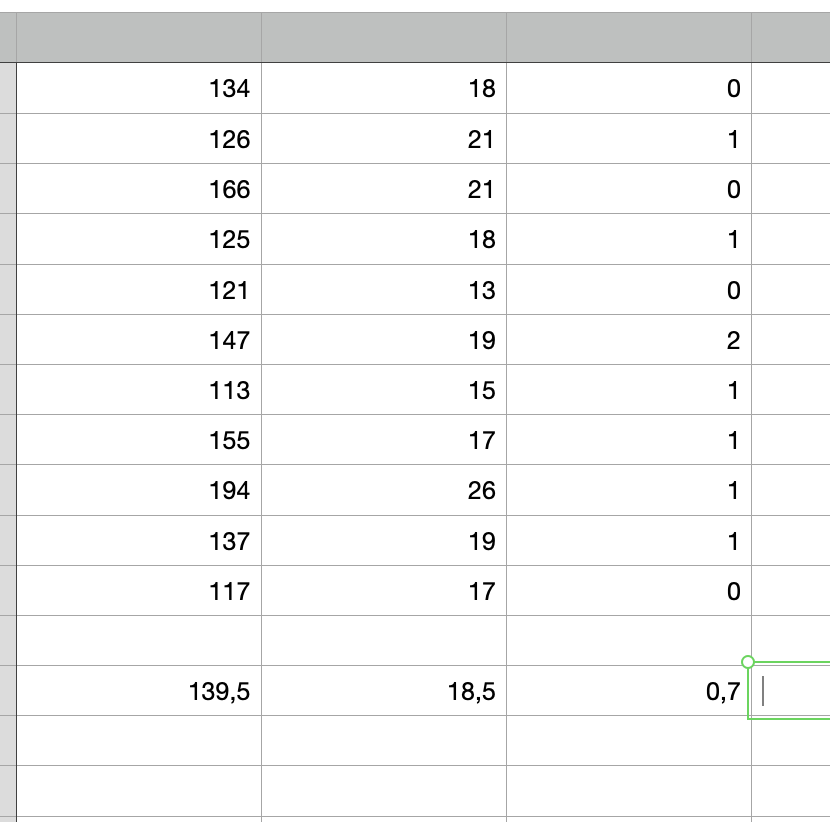Click the average cell showing 139,5
The height and width of the screenshot is (822, 830).
[139, 691]
